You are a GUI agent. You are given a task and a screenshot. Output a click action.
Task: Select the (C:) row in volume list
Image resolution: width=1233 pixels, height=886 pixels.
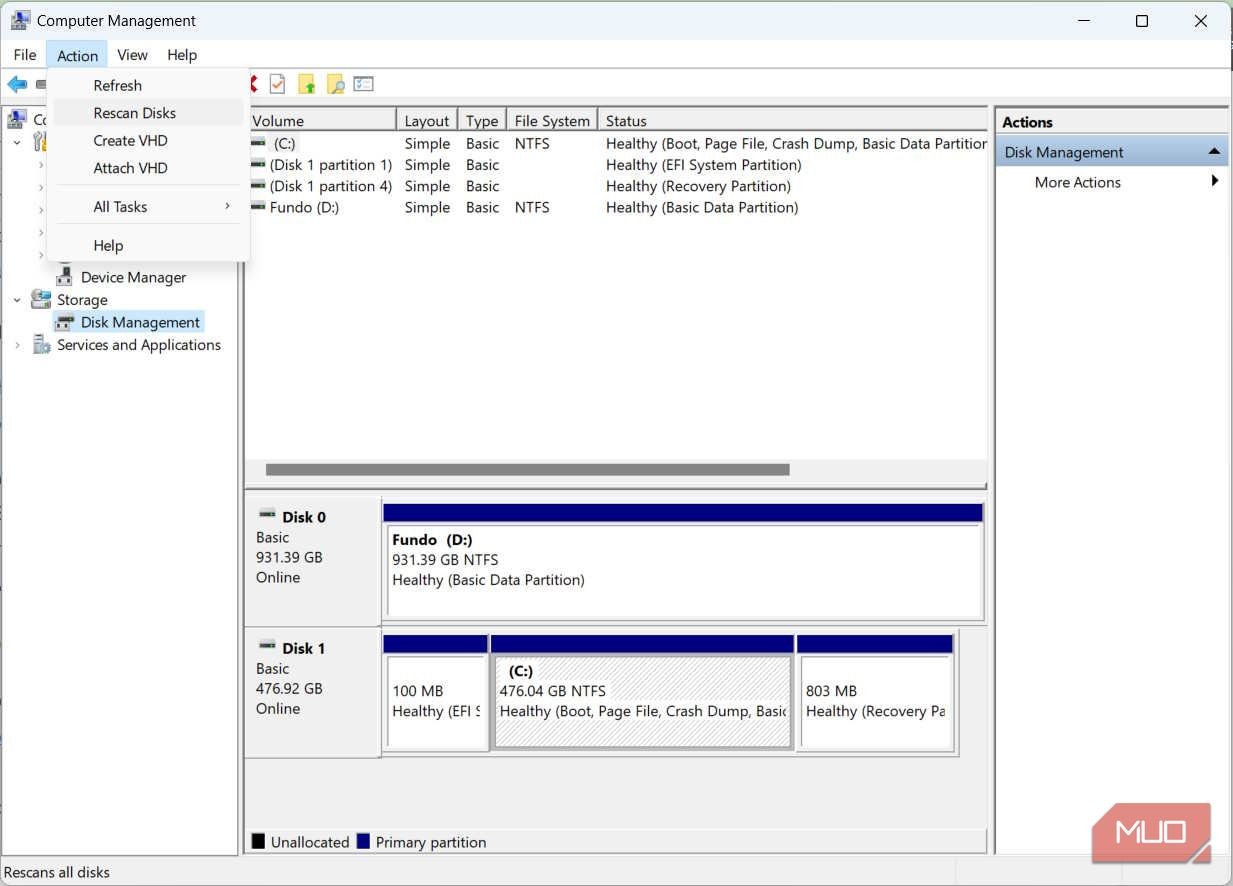coord(617,143)
